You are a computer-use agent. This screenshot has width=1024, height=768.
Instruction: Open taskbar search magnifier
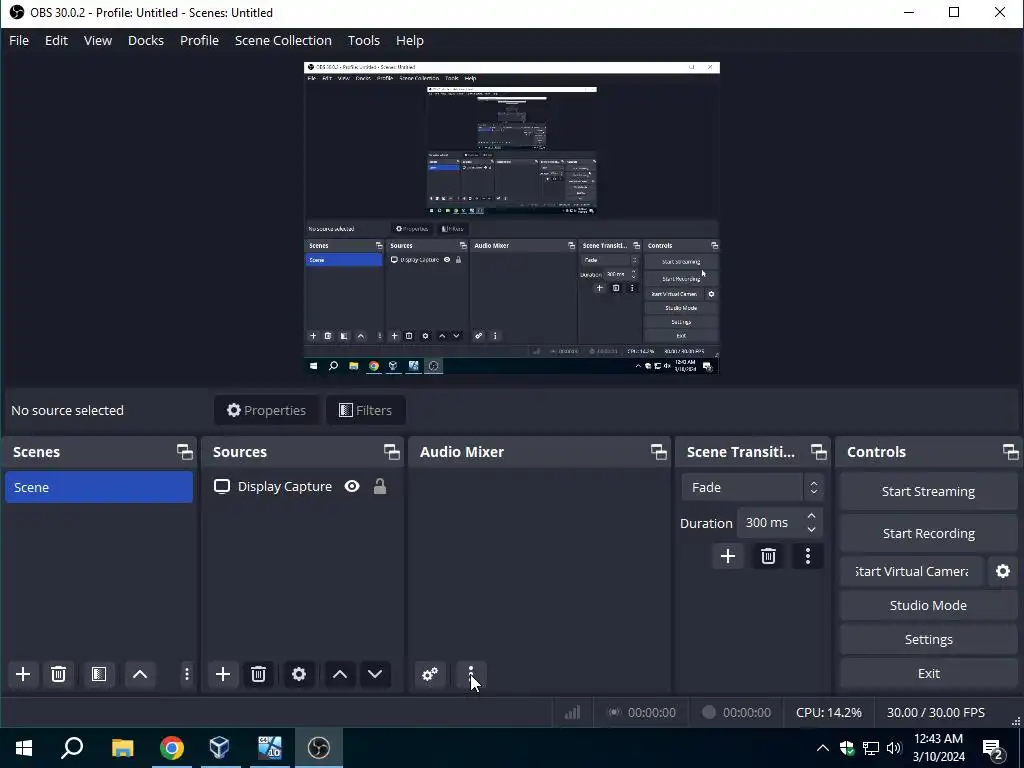point(72,748)
